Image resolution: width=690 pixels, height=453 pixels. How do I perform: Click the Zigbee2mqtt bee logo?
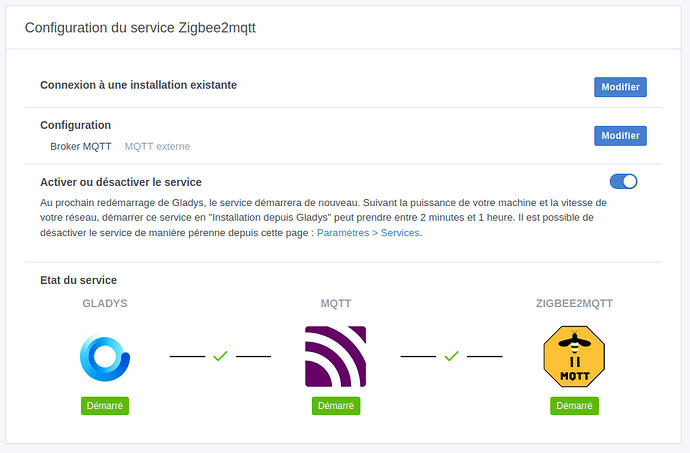pos(574,356)
